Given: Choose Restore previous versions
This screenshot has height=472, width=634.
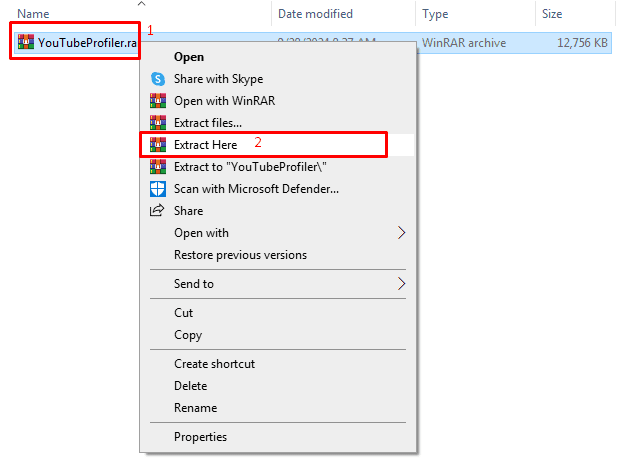Looking at the screenshot, I should [x=277, y=255].
